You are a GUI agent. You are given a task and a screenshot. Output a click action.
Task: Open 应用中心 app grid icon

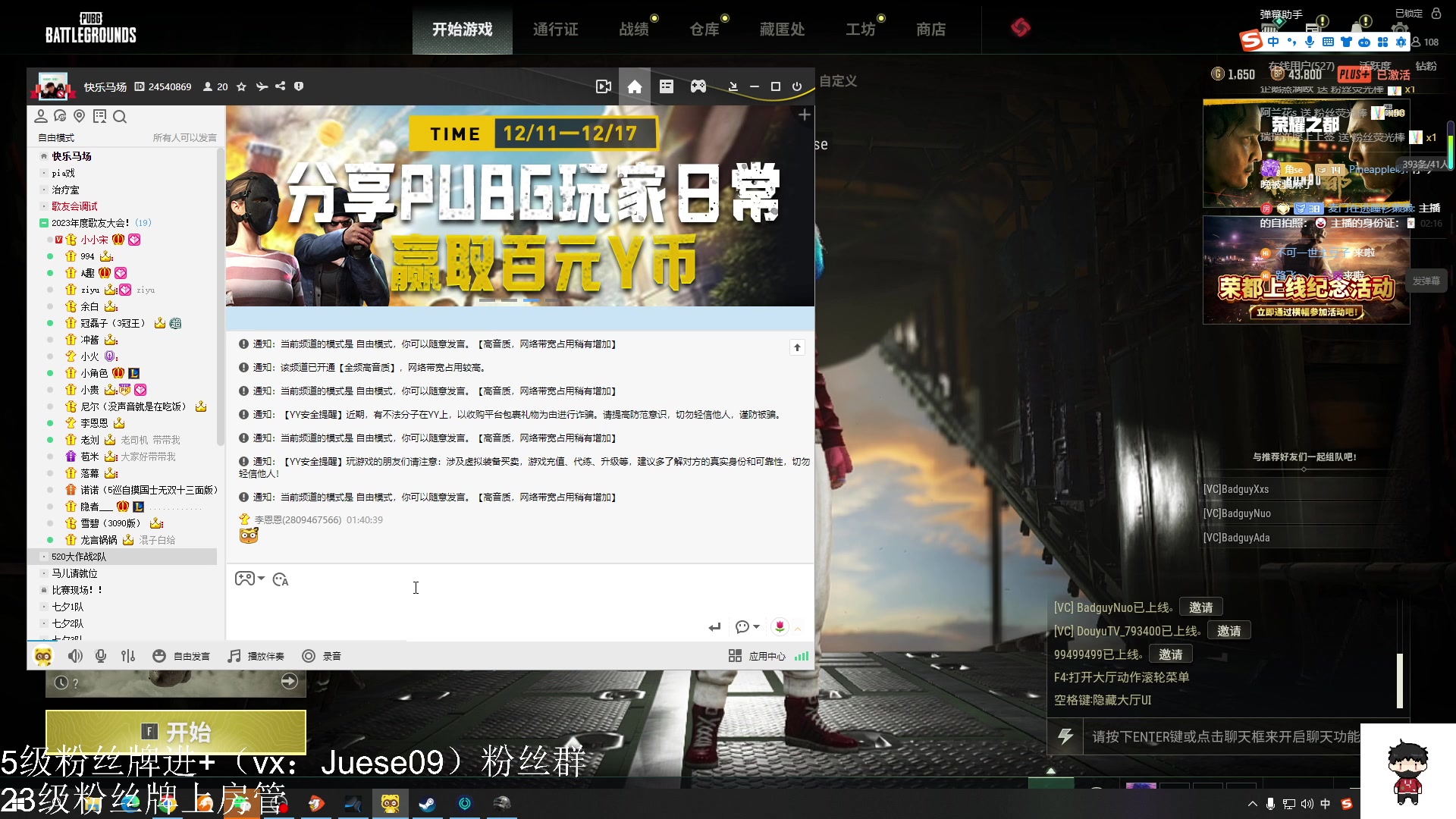tap(734, 656)
